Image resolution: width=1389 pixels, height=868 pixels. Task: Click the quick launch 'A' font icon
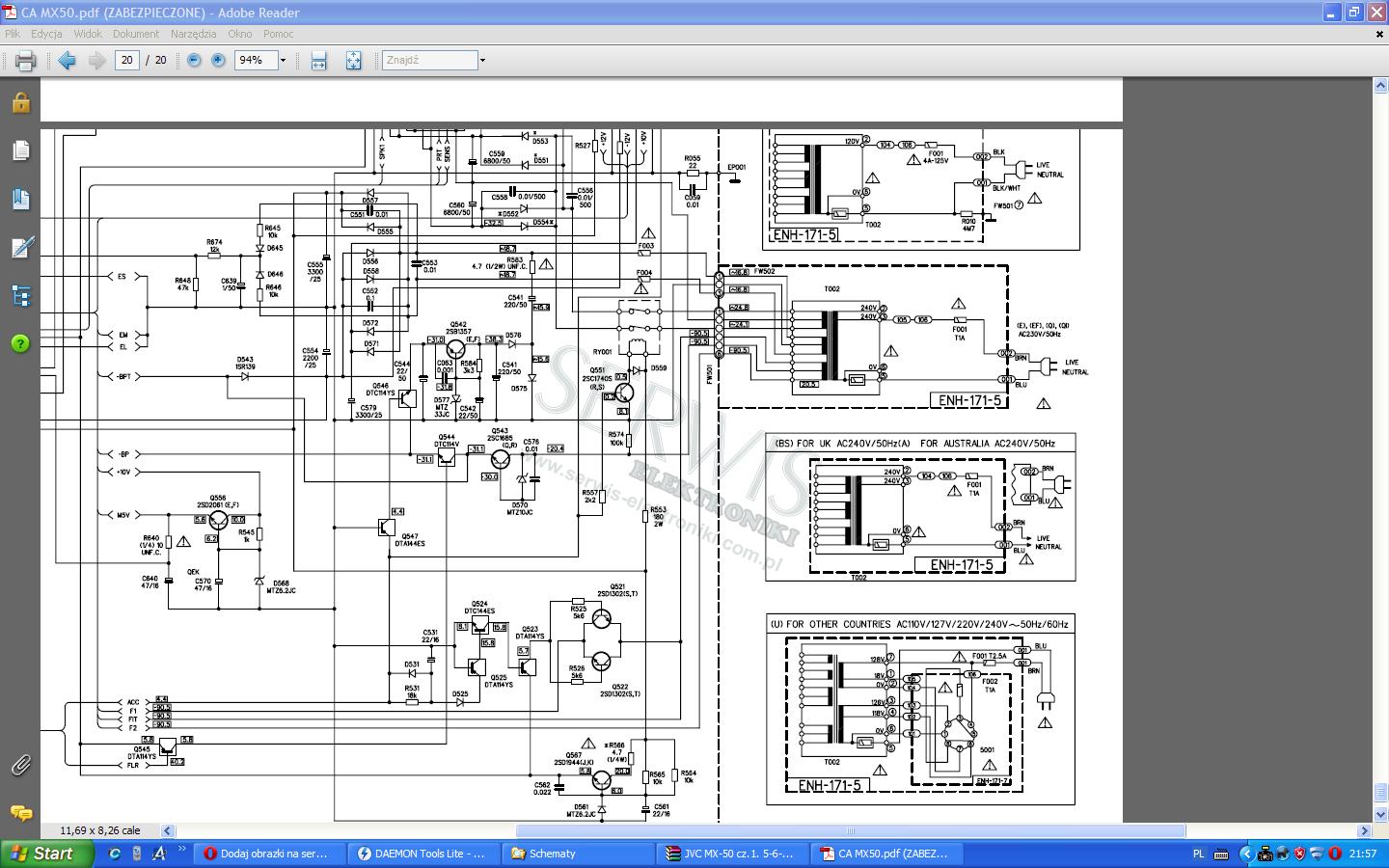pos(159,854)
